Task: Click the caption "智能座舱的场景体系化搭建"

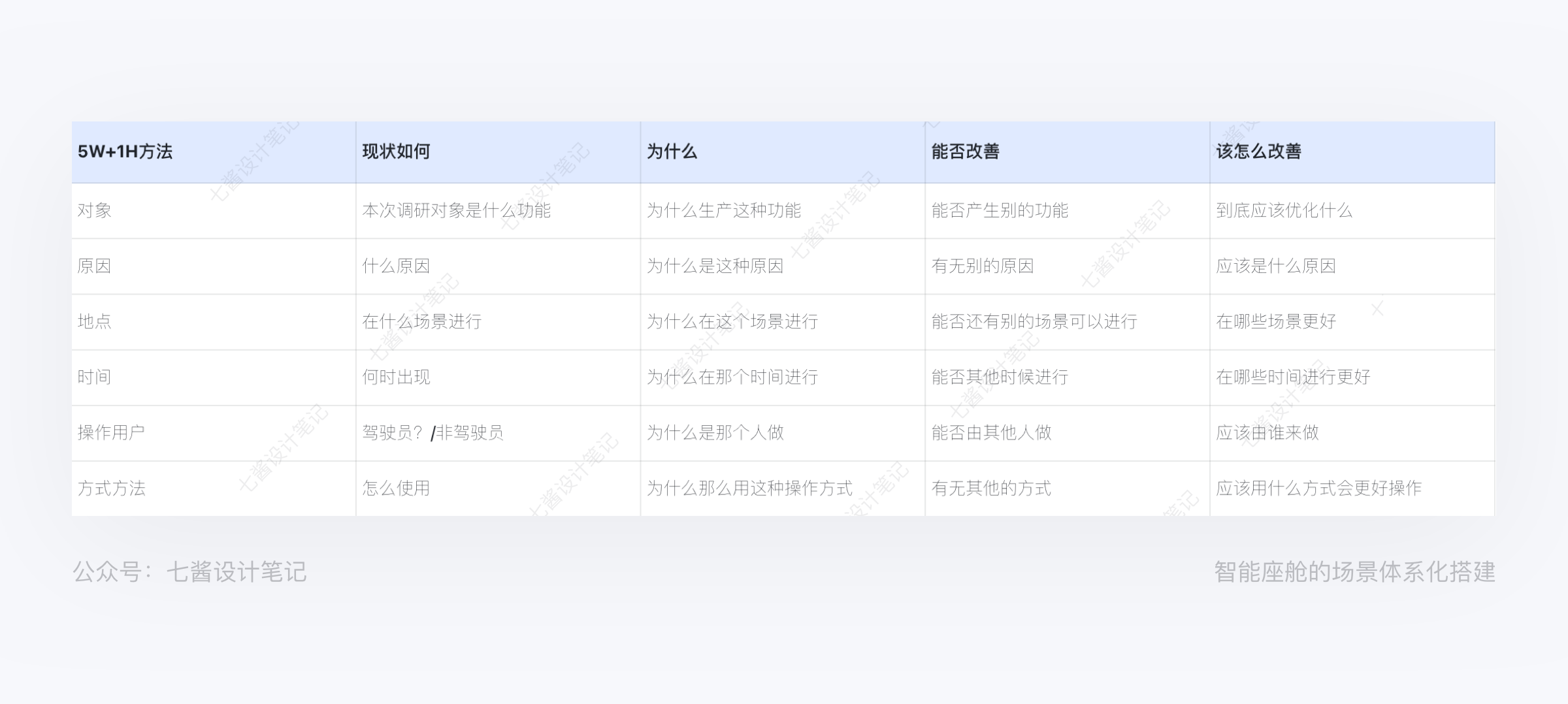Action: 1354,572
